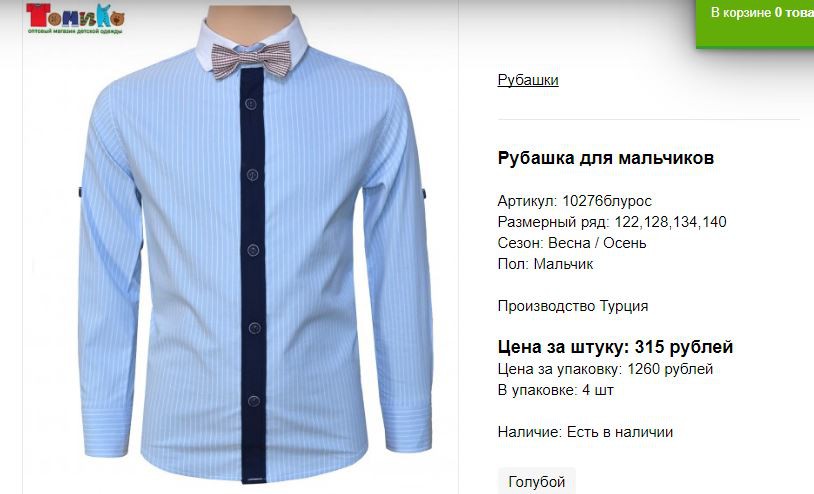Screen dimensions: 814x494
Task: Click the В упаковке: 4 шт line
Action: 556,390
